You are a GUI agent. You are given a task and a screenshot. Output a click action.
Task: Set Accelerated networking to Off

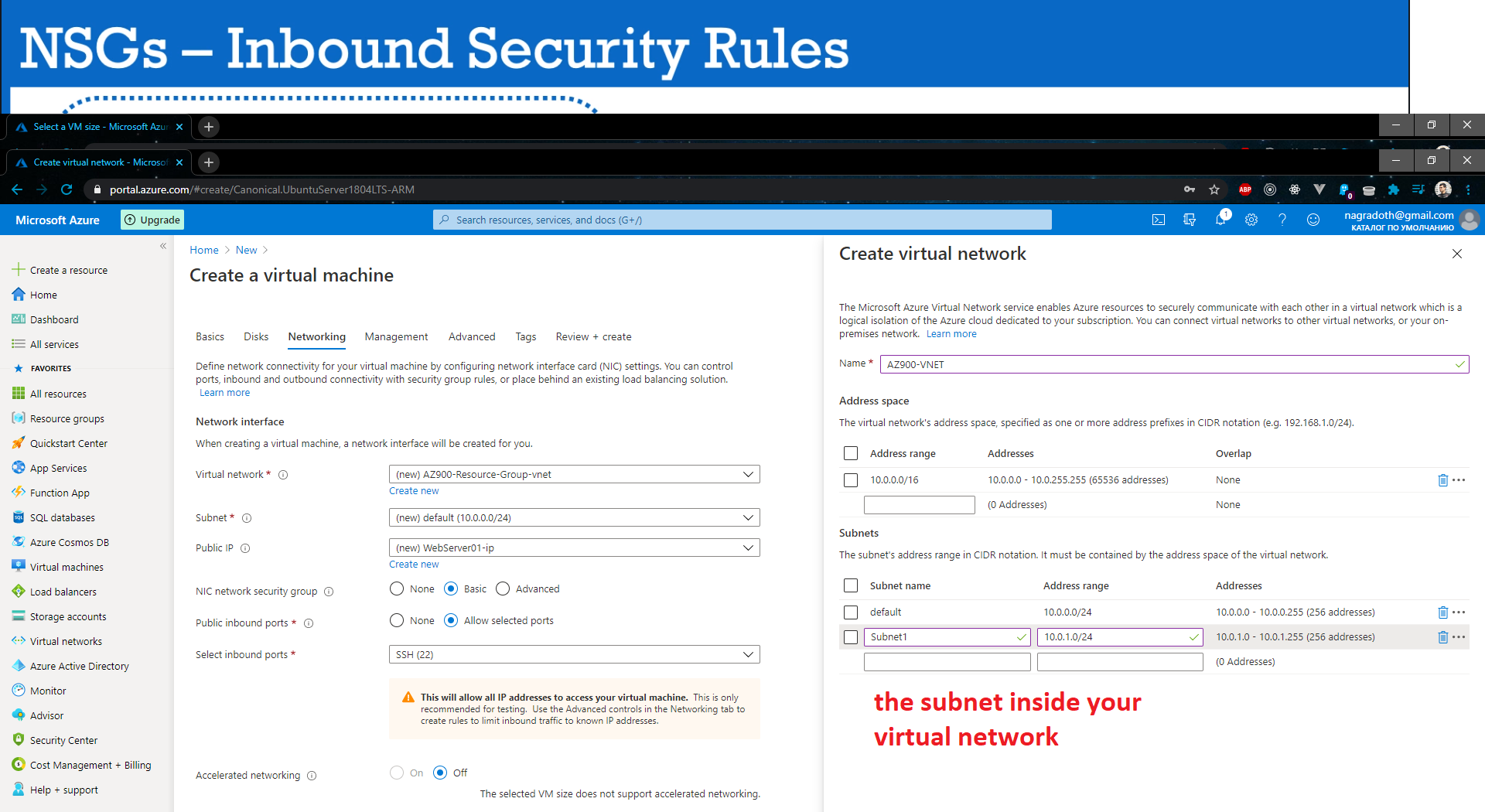pyautogui.click(x=440, y=773)
